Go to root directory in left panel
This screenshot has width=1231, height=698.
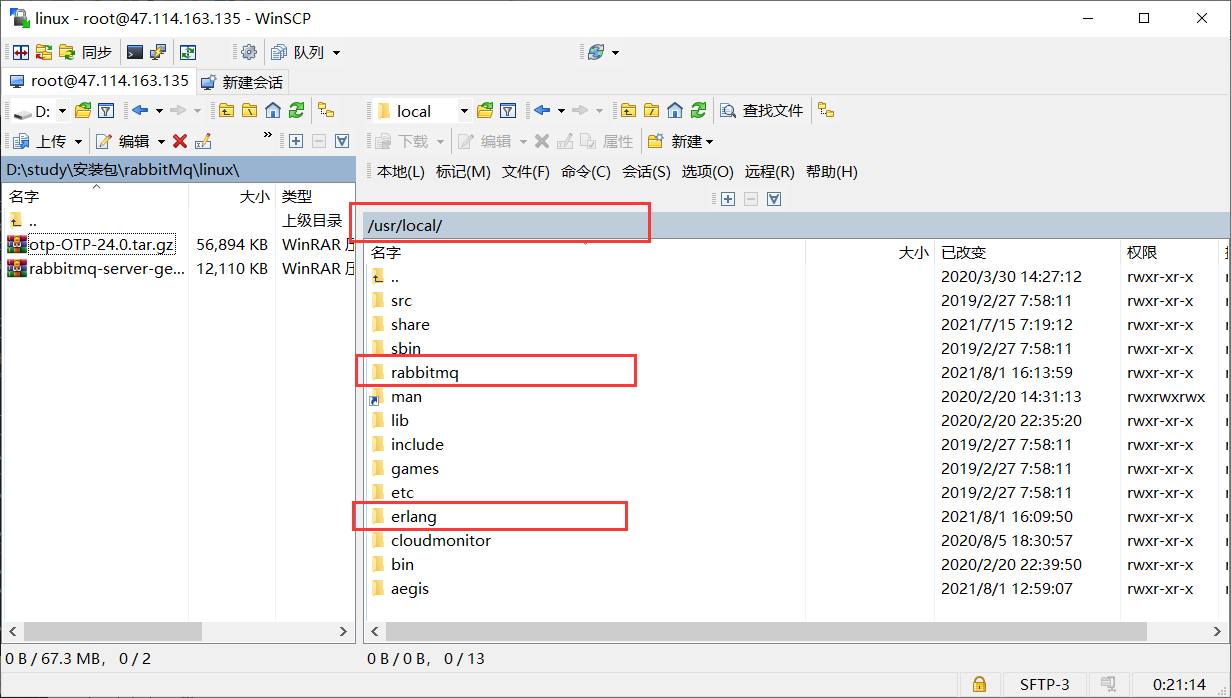tap(249, 111)
